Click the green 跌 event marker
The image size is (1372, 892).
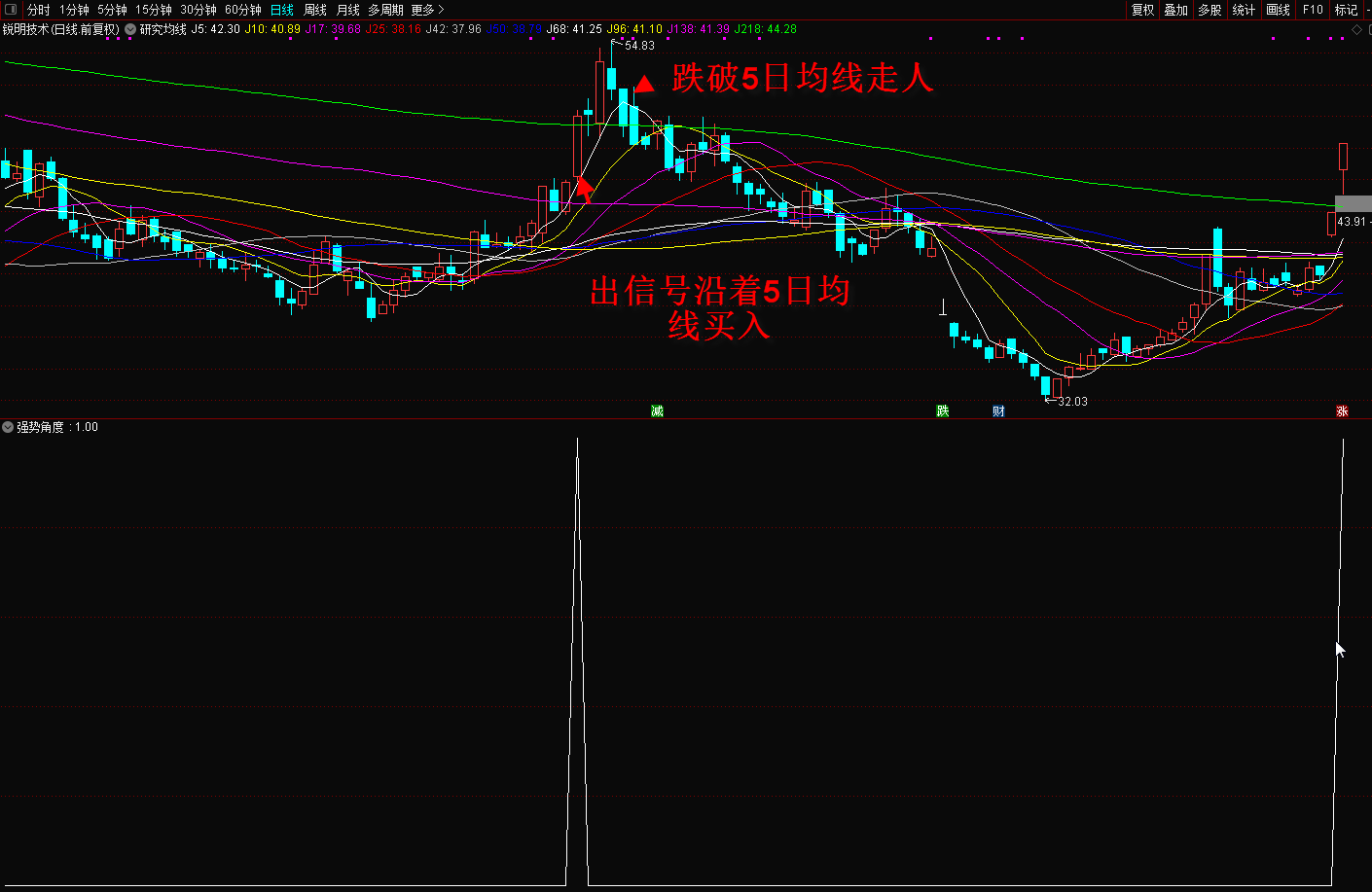pos(942,411)
